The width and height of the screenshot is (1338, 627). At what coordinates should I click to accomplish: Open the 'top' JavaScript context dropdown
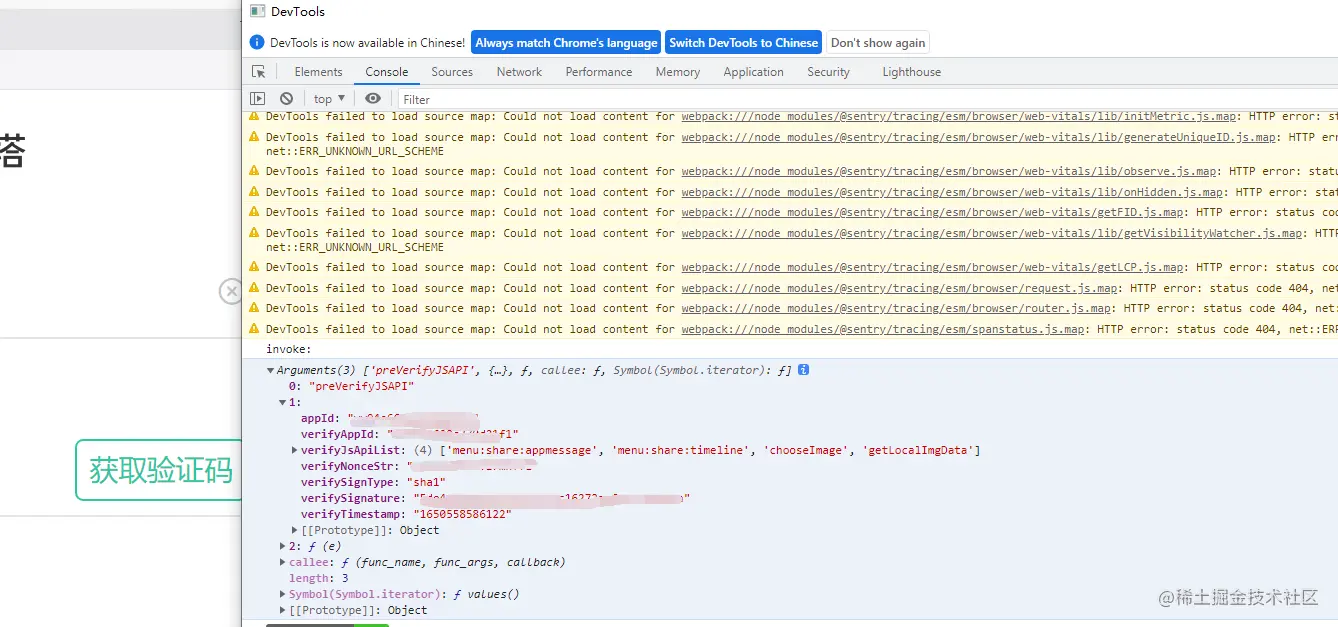pyautogui.click(x=329, y=99)
